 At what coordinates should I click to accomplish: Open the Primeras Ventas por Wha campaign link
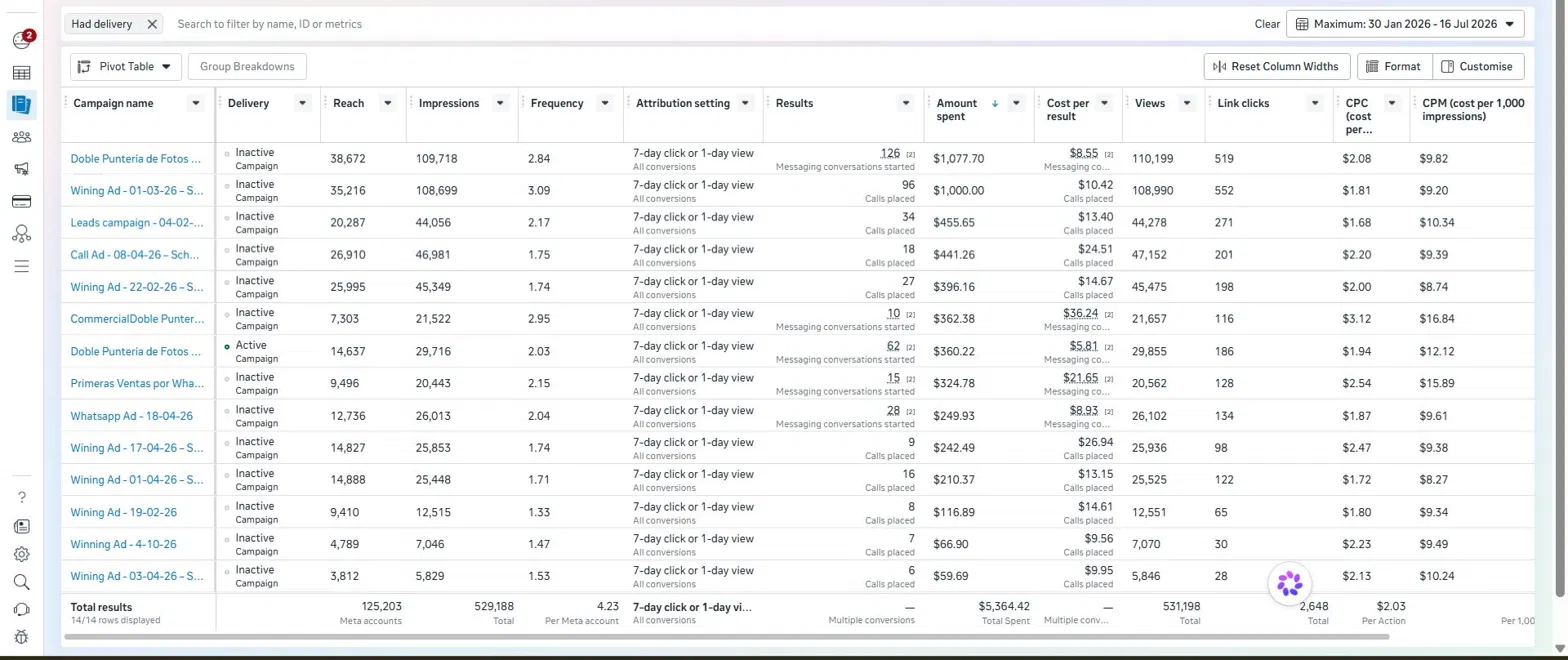click(137, 383)
